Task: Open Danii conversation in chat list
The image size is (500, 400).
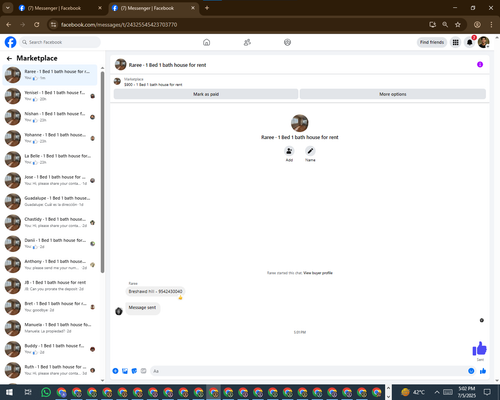Action: pyautogui.click(x=50, y=243)
